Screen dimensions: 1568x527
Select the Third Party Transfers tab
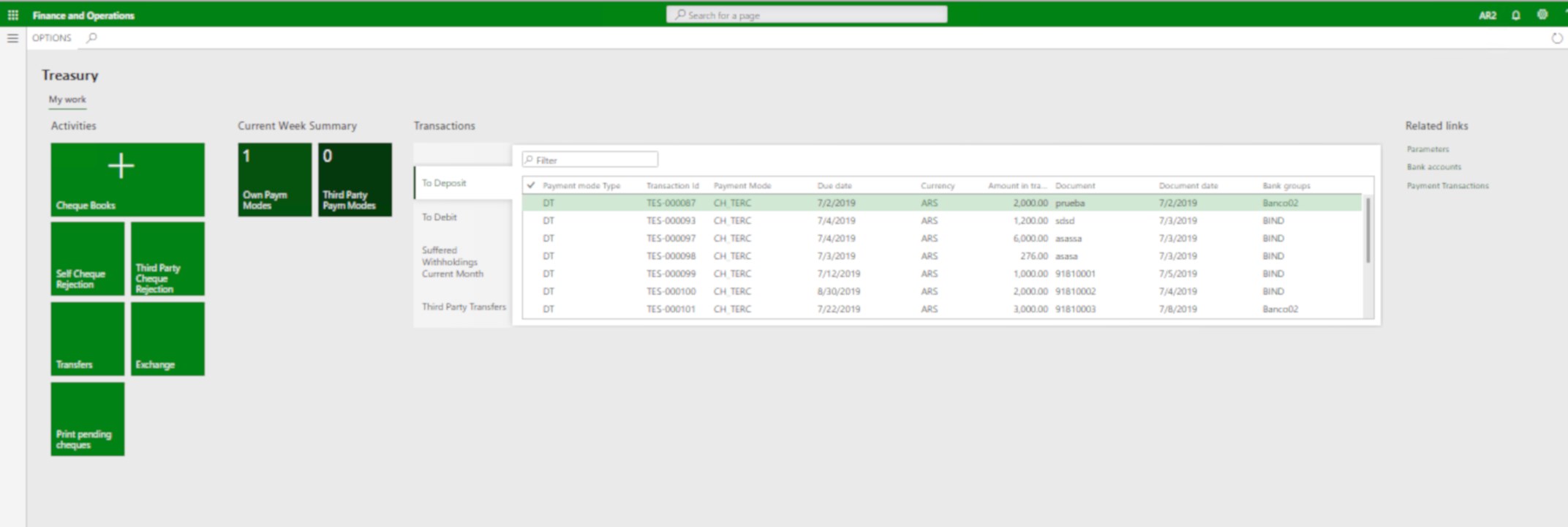click(463, 307)
